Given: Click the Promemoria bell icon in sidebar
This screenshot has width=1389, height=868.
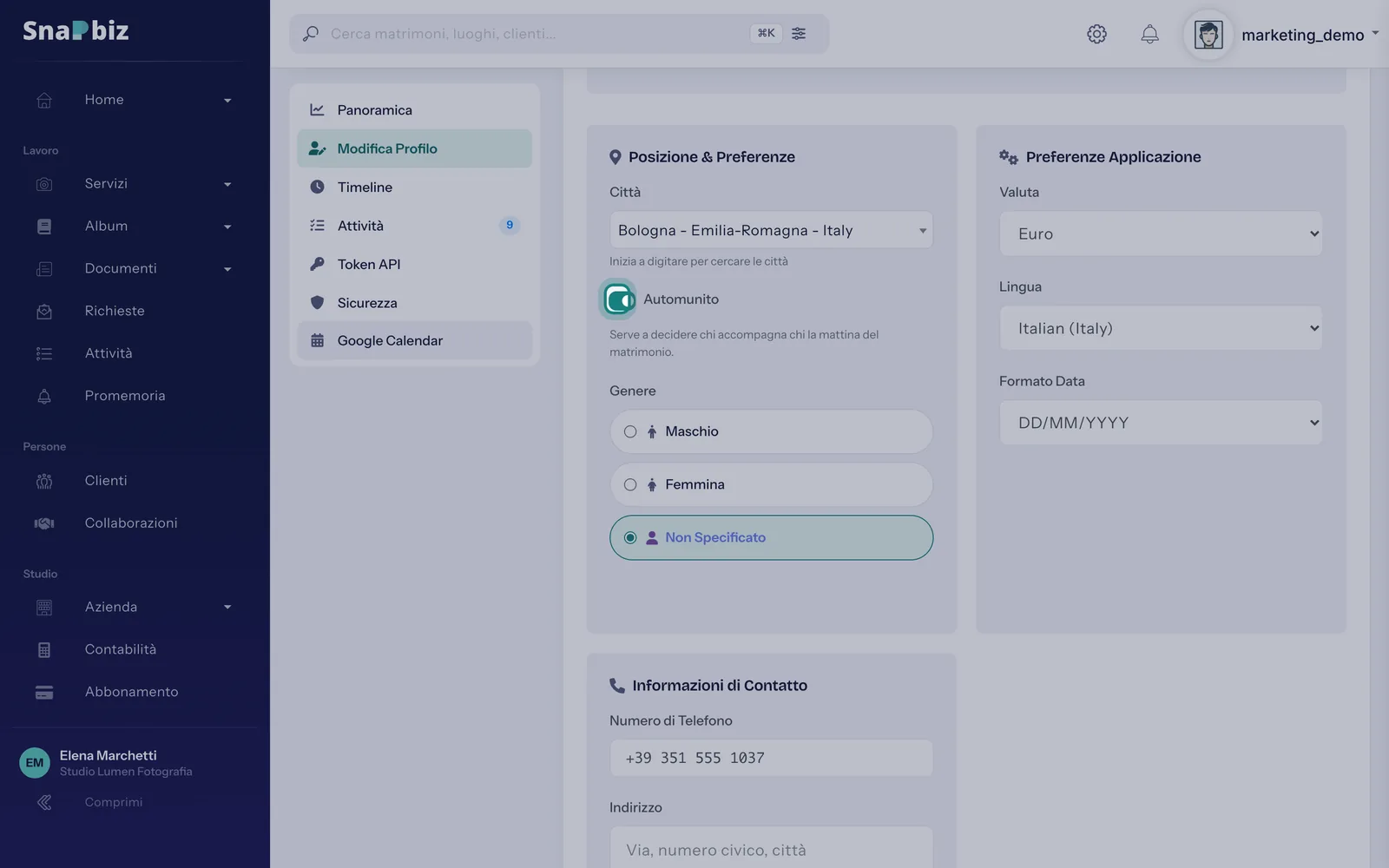Looking at the screenshot, I should coord(44,396).
